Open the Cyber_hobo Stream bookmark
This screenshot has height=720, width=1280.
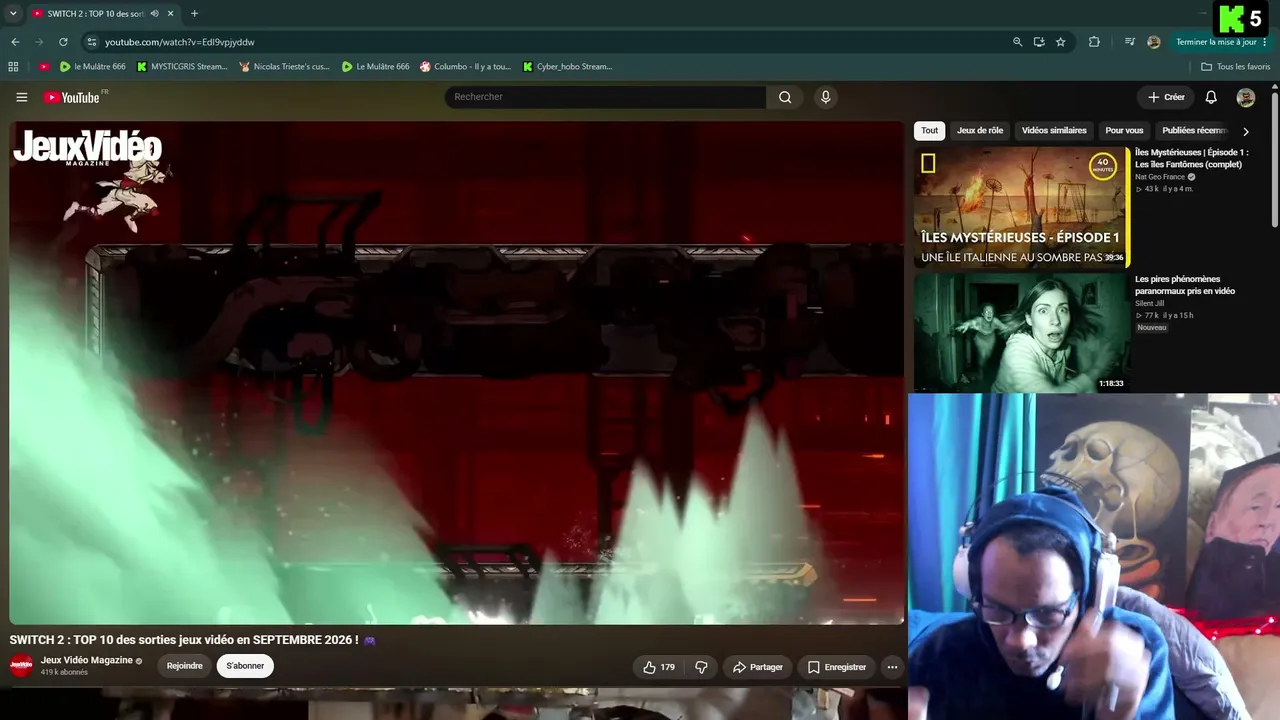pos(567,67)
